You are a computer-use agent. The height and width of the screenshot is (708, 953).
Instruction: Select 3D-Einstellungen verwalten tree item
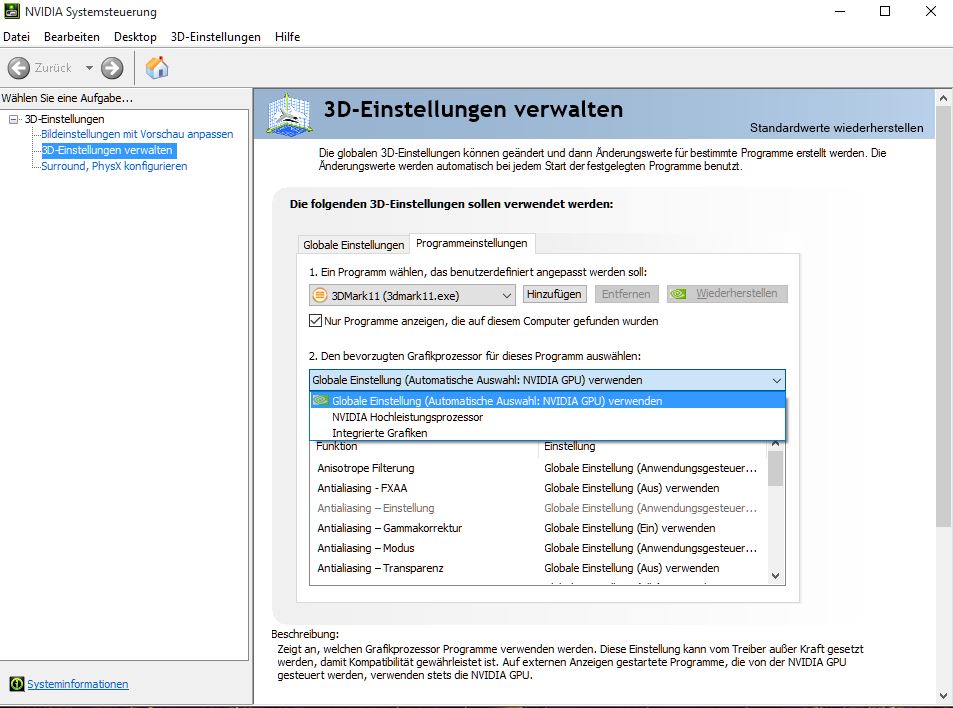(108, 150)
